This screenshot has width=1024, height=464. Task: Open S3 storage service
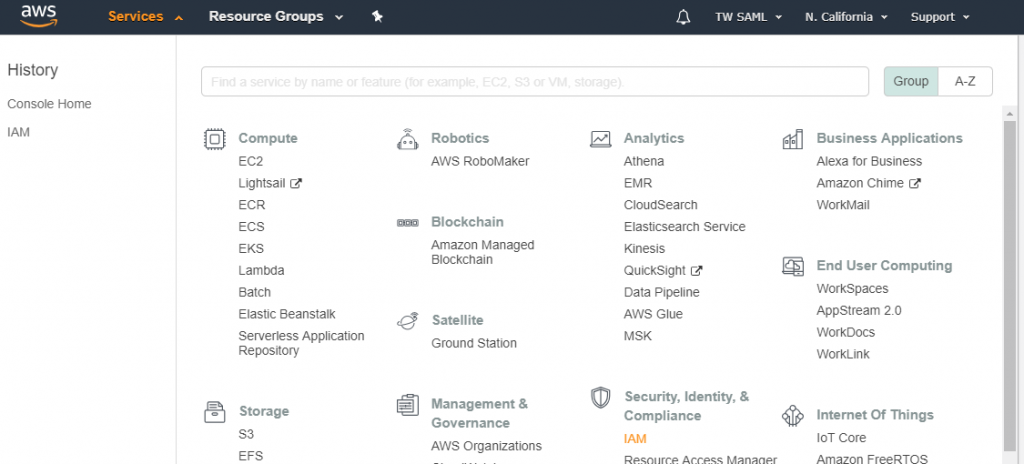(x=246, y=435)
